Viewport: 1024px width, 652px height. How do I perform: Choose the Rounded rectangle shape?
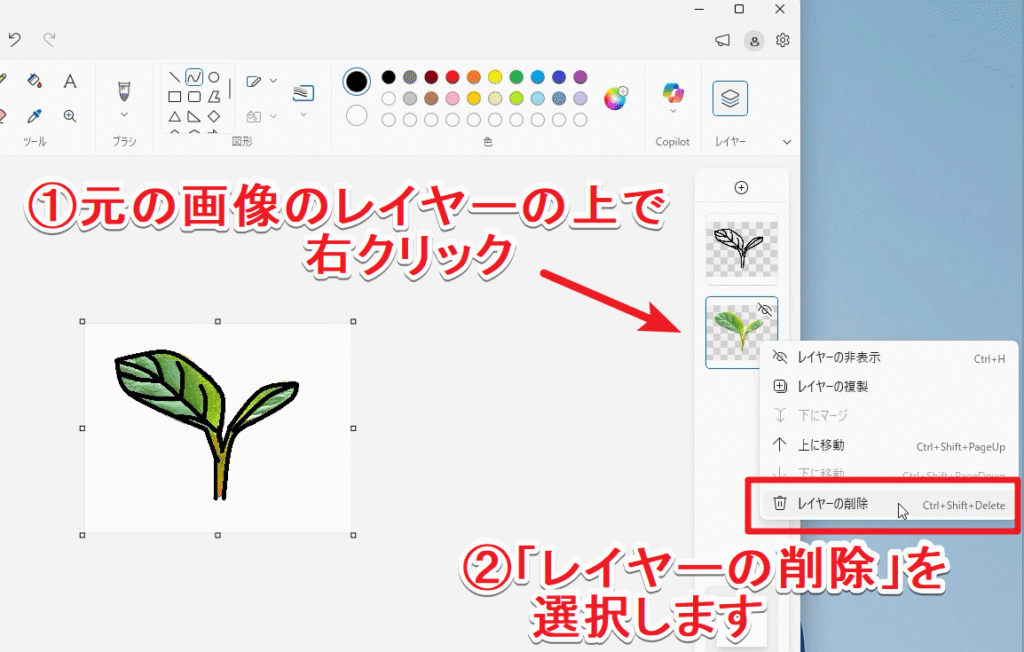(x=194, y=97)
